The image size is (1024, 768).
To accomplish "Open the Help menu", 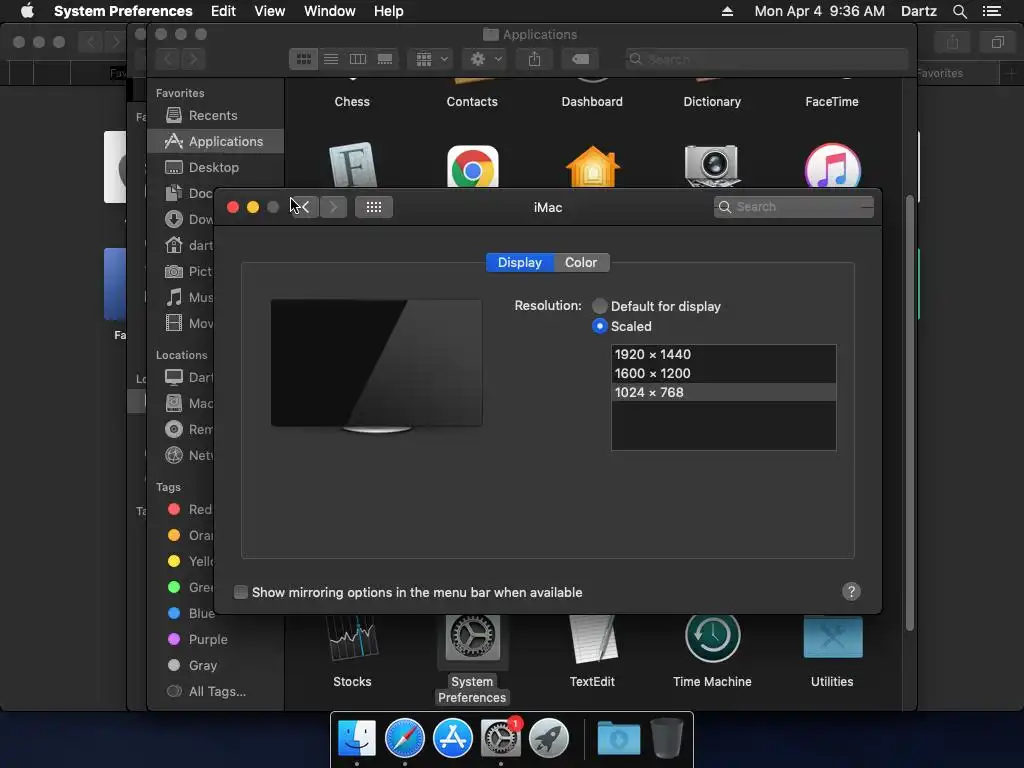I will click(389, 11).
